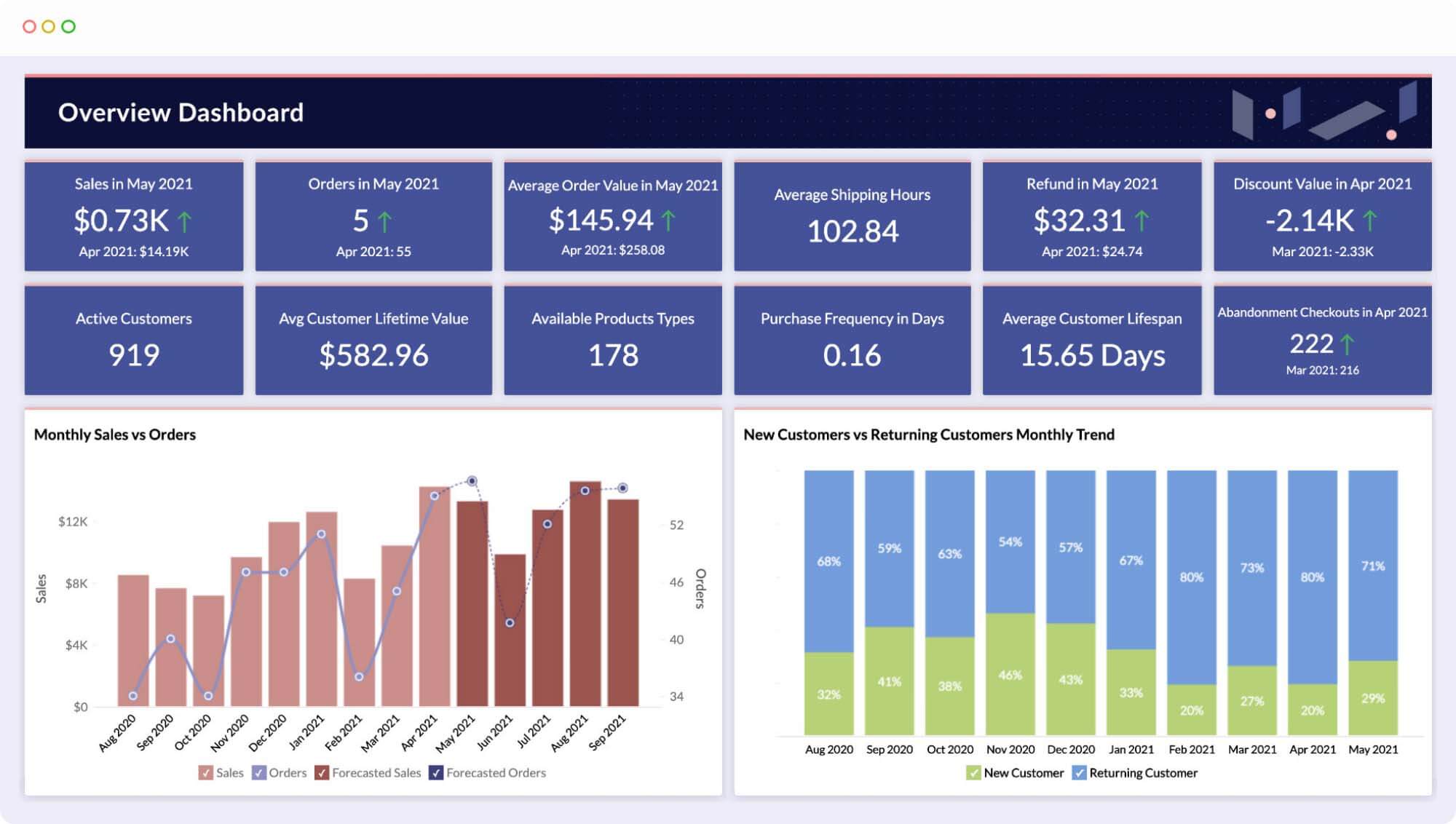Click the Orders in May 2021 KPI tile
The width and height of the screenshot is (1456, 824).
click(373, 215)
